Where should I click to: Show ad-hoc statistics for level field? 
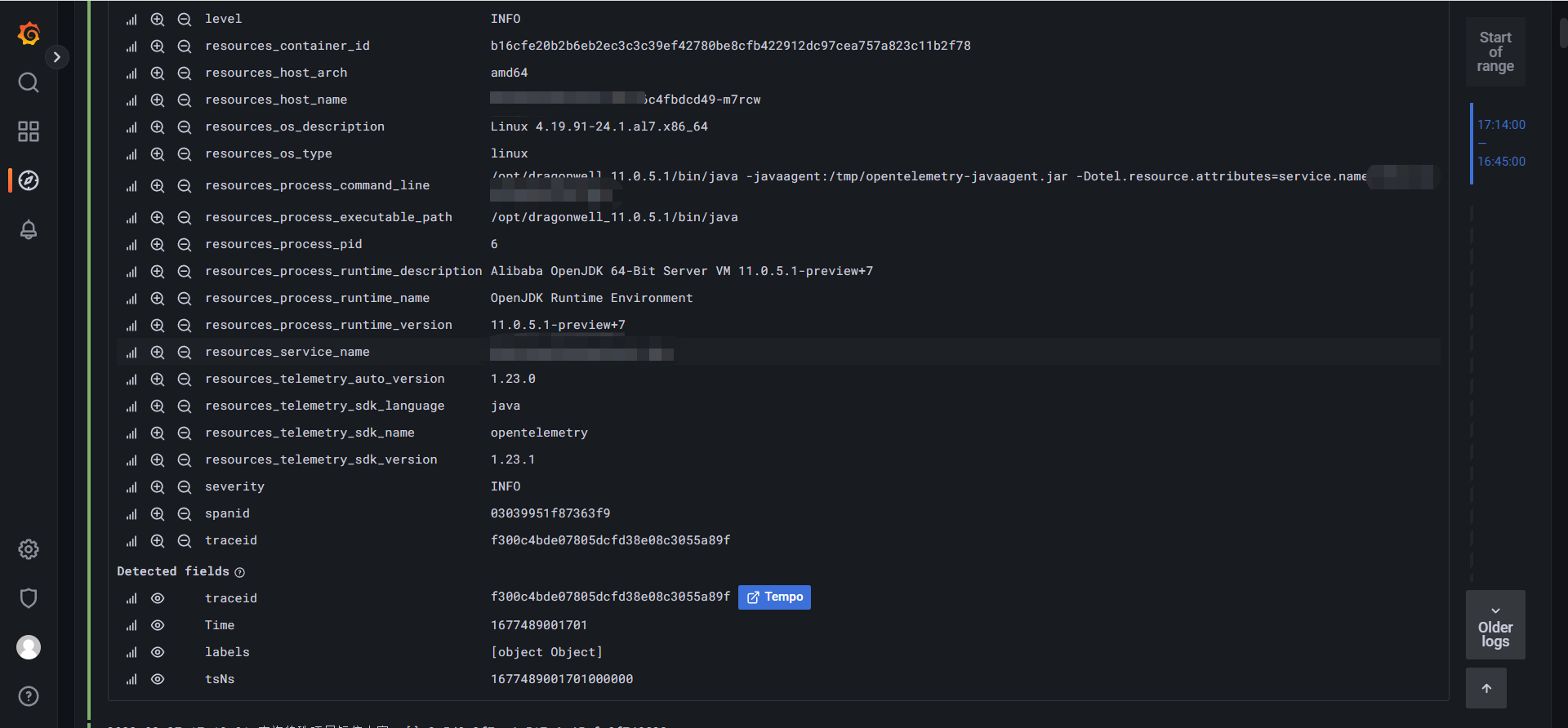coord(131,19)
